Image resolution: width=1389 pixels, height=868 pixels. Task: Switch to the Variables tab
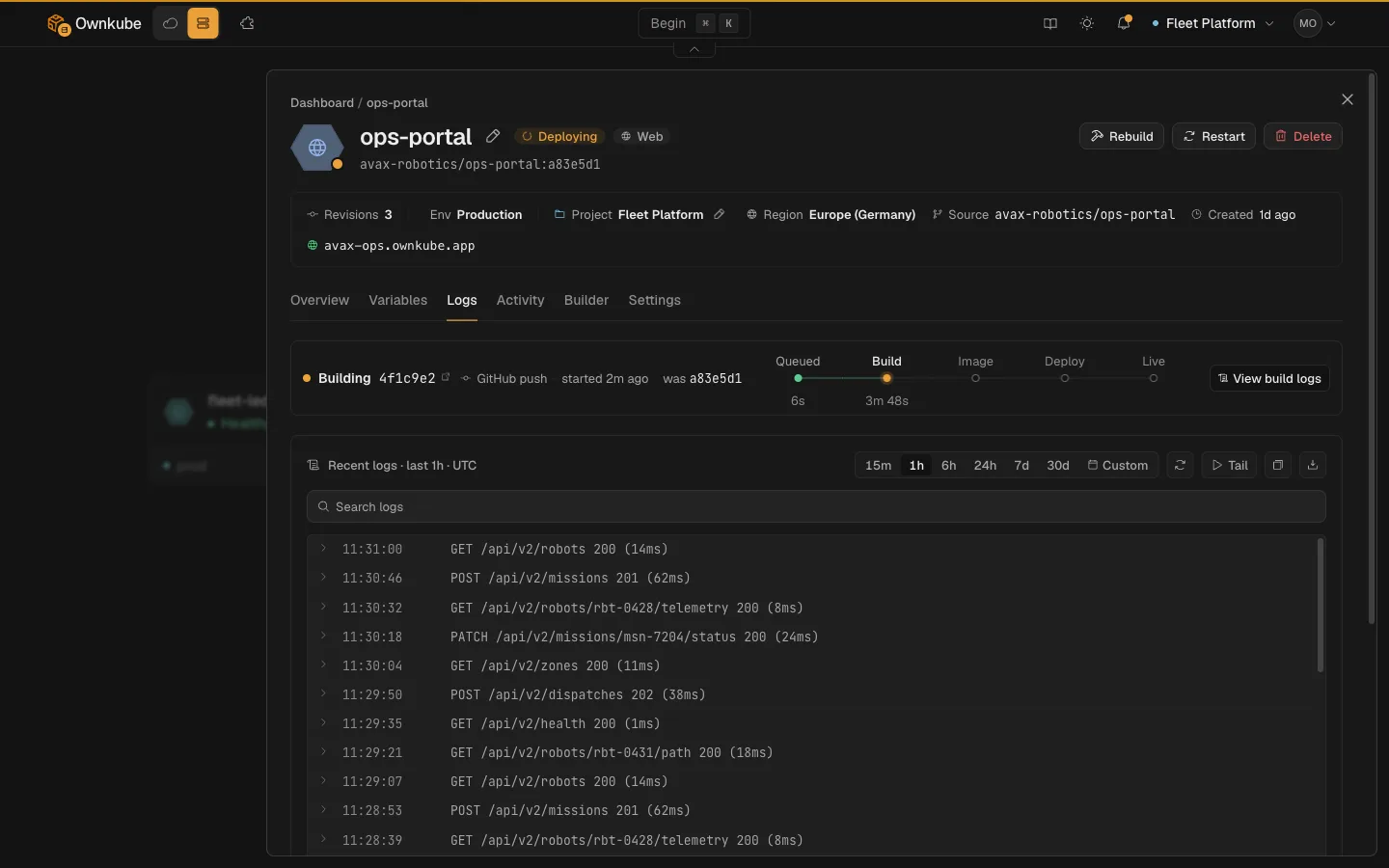397,300
